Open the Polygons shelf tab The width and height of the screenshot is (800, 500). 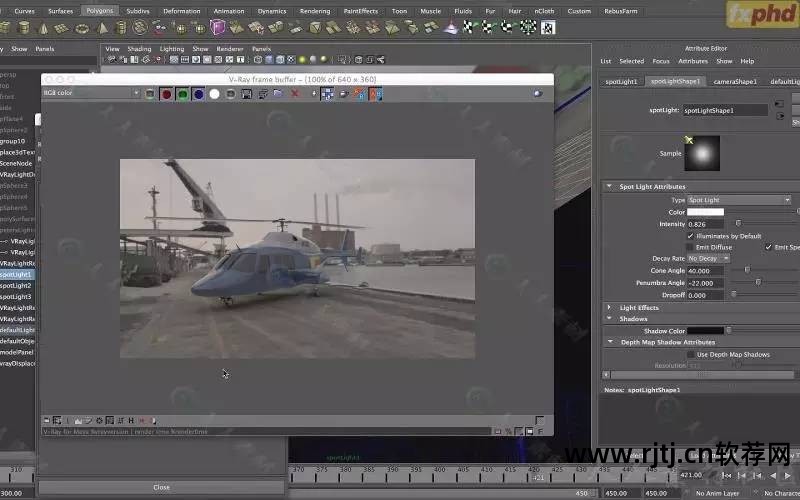[x=99, y=11]
